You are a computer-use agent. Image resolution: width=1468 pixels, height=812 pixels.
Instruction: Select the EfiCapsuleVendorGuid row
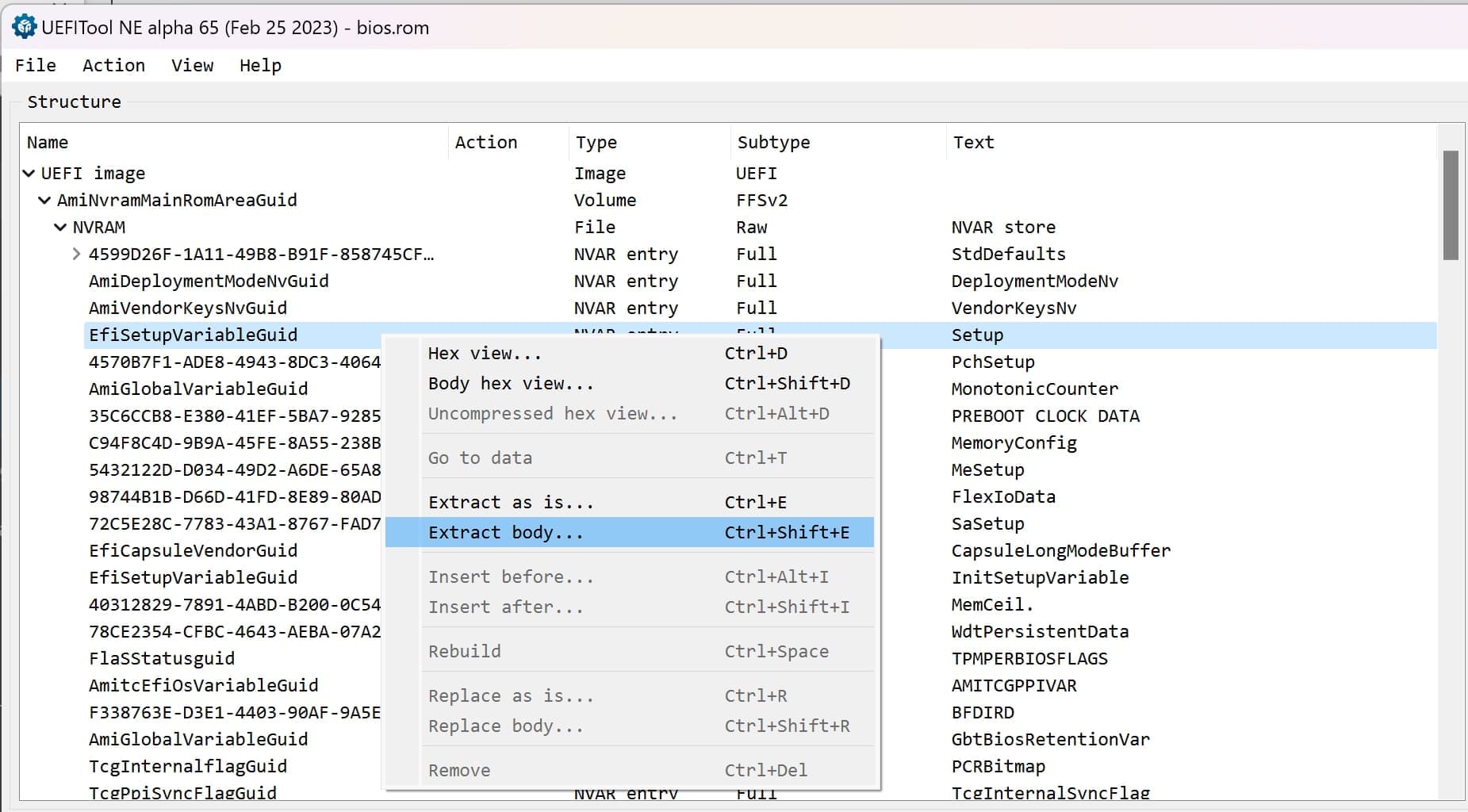click(x=194, y=550)
